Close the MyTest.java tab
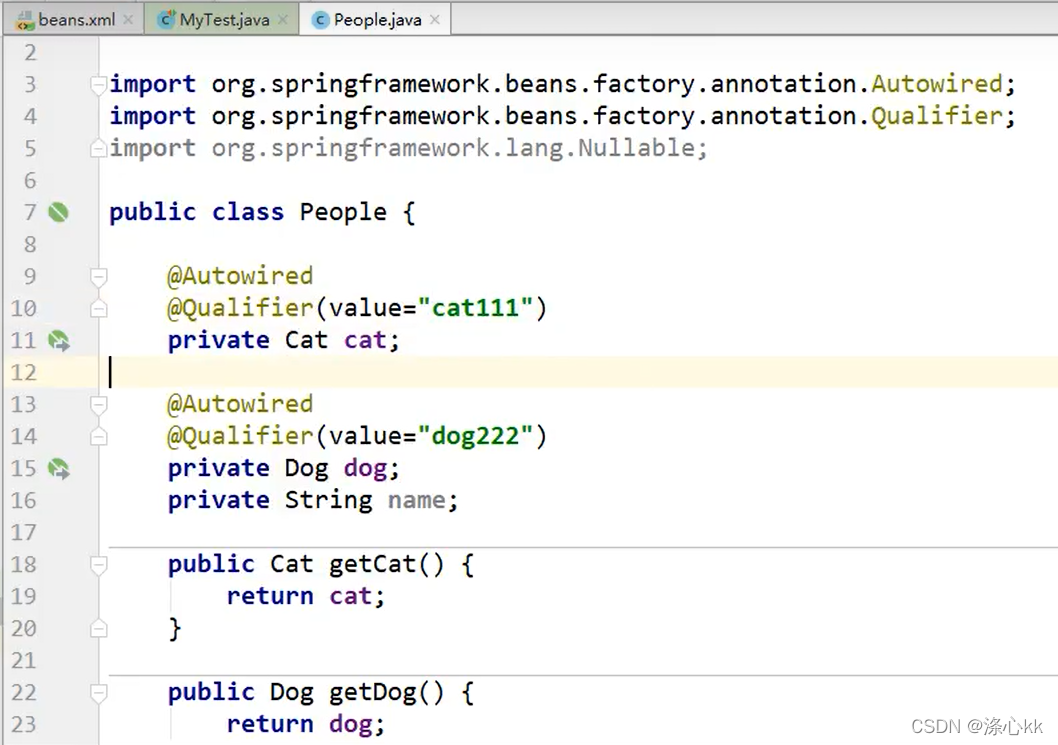This screenshot has height=745, width=1058. pyautogui.click(x=283, y=20)
